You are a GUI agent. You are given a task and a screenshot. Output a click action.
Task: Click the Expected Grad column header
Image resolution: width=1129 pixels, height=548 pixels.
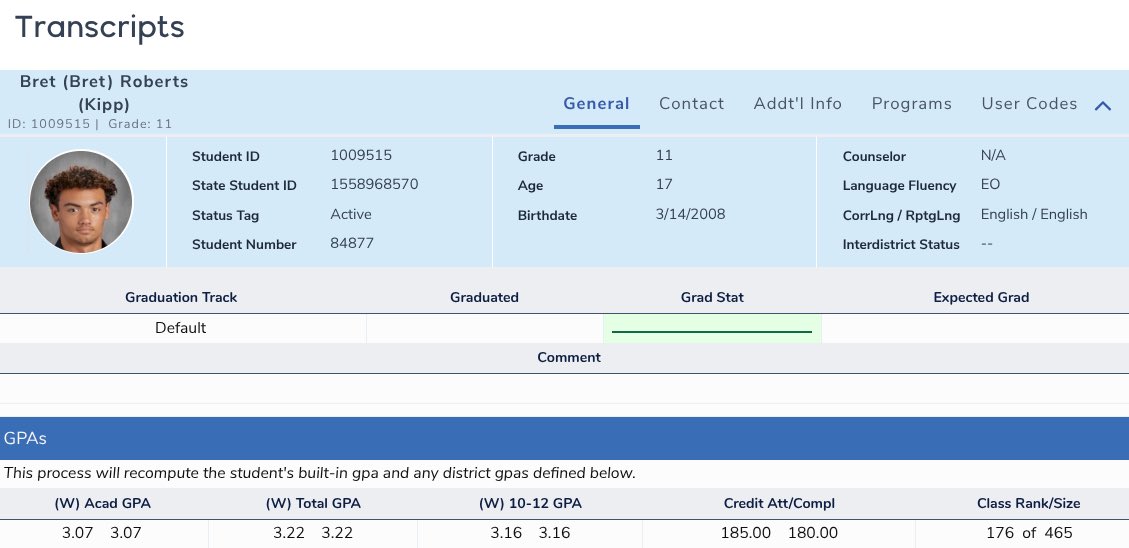981,297
